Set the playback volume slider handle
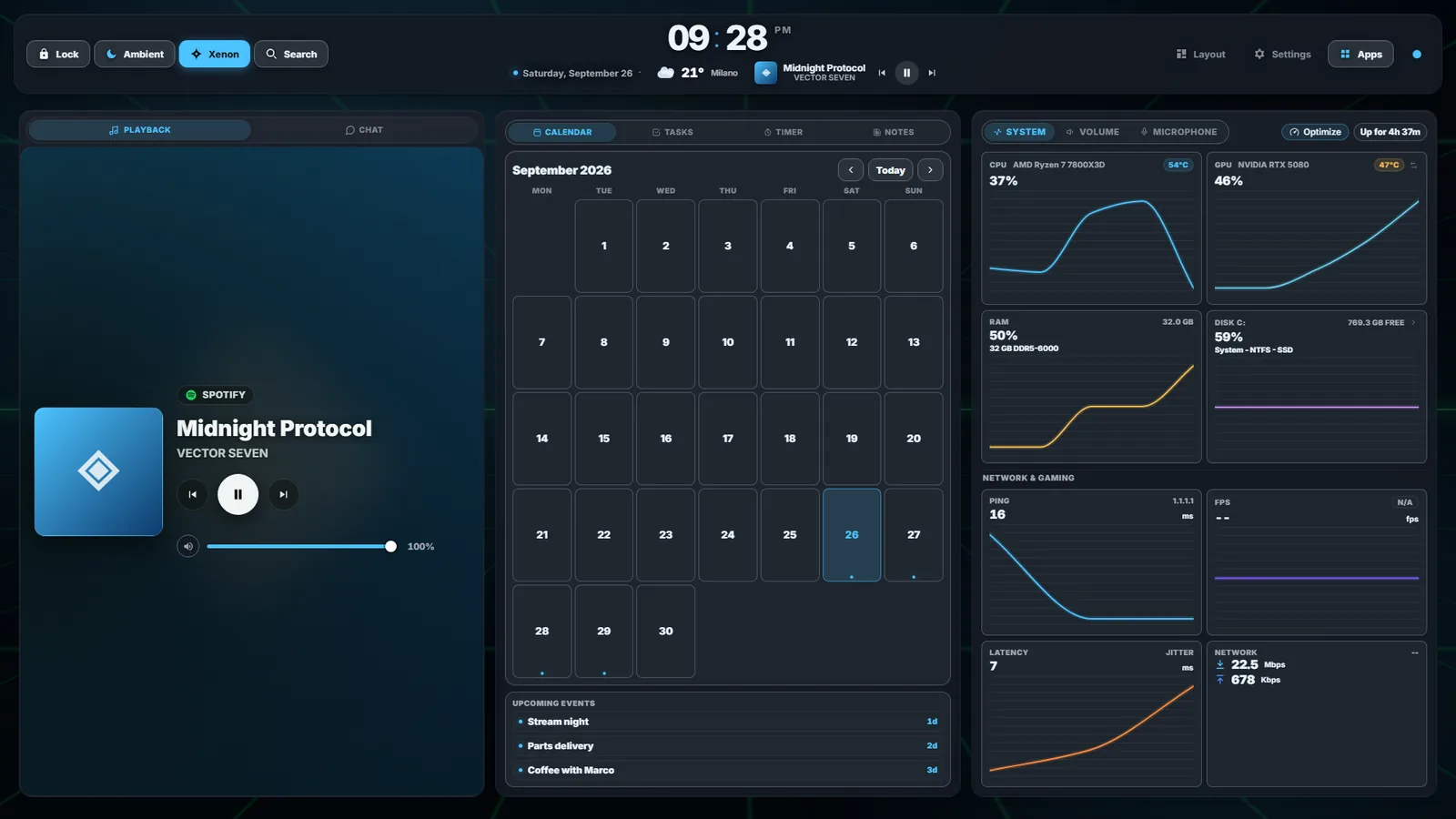This screenshot has width=1456, height=819. click(x=390, y=546)
